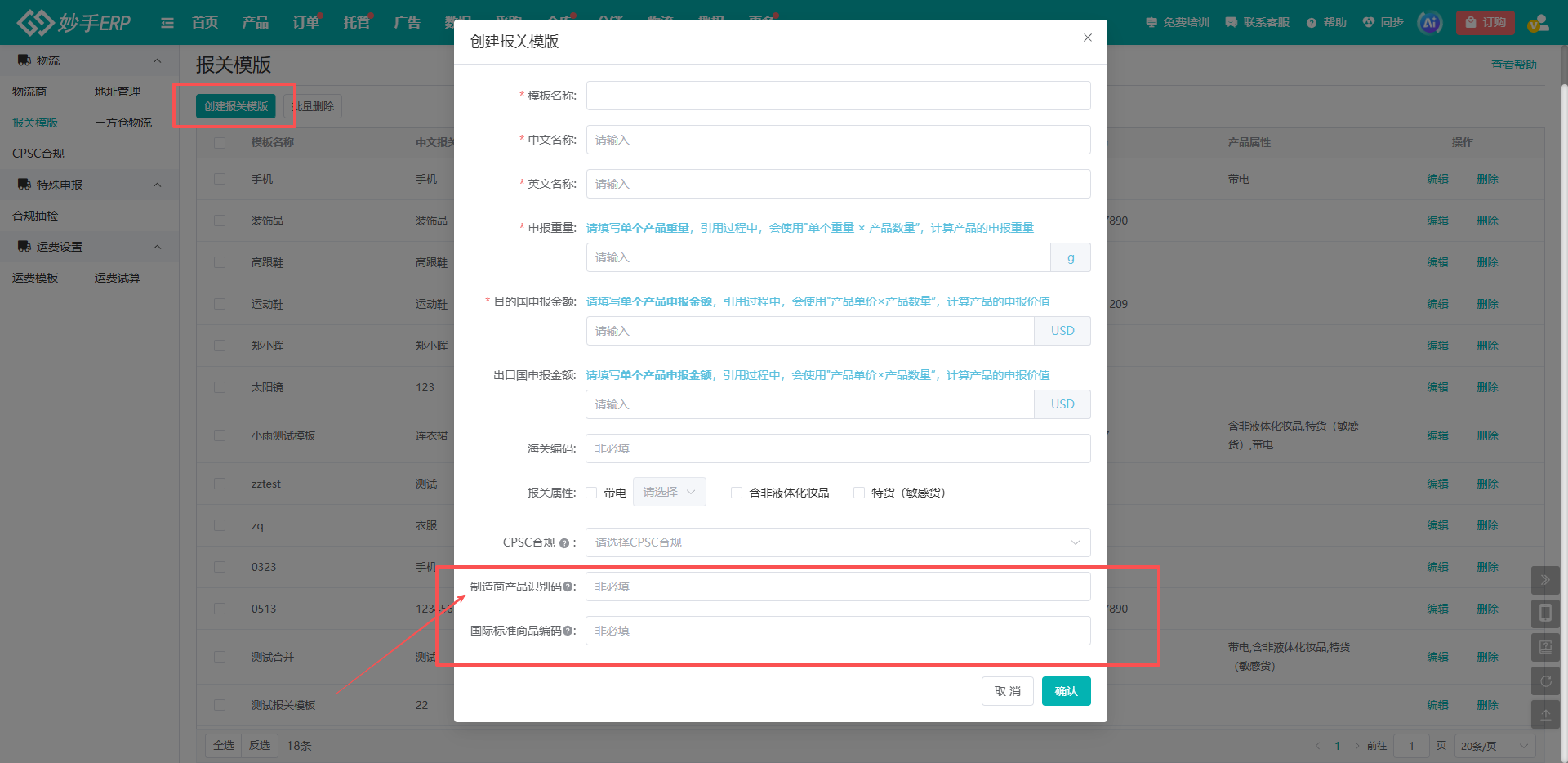This screenshot has width=1568, height=763.
Task: Click the 确认 button
Action: 1067,691
